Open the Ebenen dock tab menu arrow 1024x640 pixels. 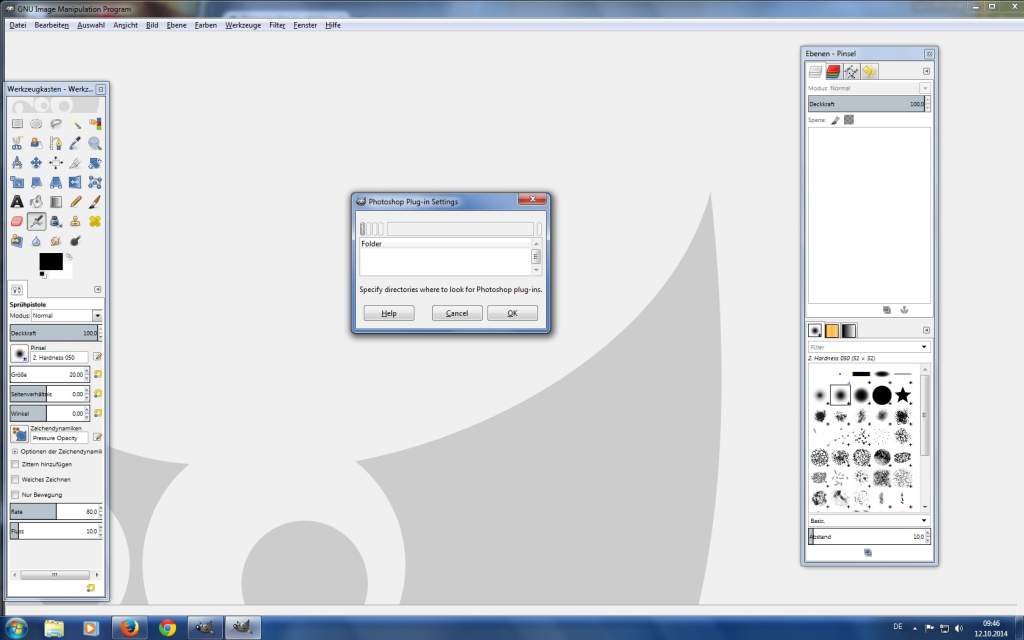[x=926, y=71]
